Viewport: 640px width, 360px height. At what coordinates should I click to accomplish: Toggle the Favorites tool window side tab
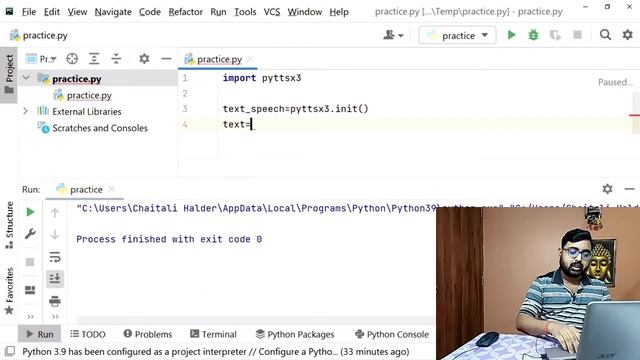(9, 291)
